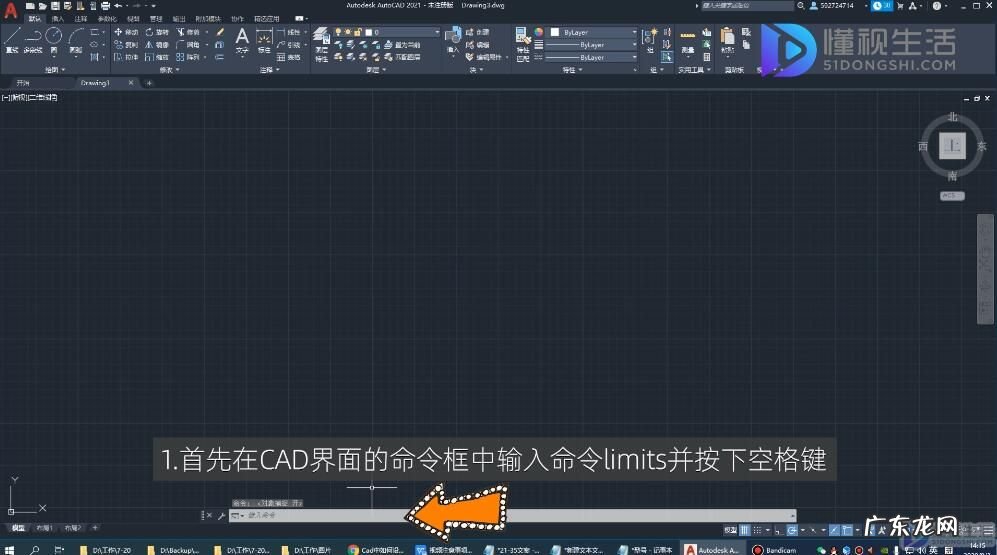Open Bandicam from the Windows taskbar
Image resolution: width=997 pixels, height=555 pixels.
pyautogui.click(x=774, y=550)
